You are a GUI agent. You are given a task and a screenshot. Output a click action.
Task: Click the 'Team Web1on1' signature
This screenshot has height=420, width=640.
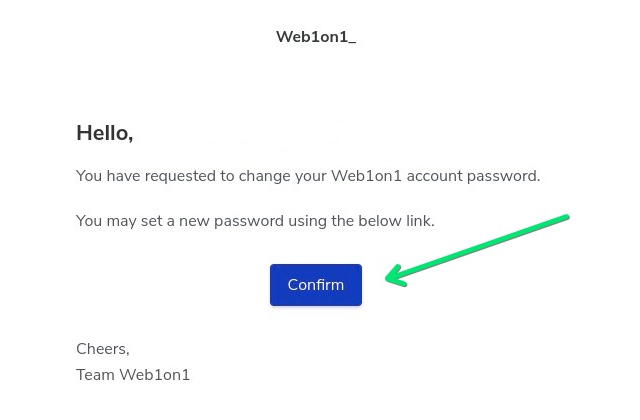(x=133, y=375)
